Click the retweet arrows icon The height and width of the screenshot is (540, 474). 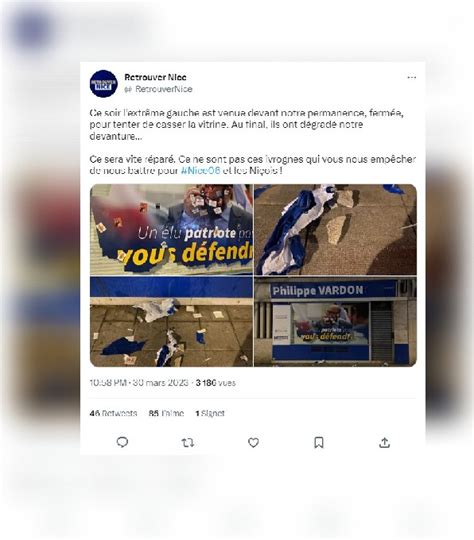pyautogui.click(x=188, y=443)
